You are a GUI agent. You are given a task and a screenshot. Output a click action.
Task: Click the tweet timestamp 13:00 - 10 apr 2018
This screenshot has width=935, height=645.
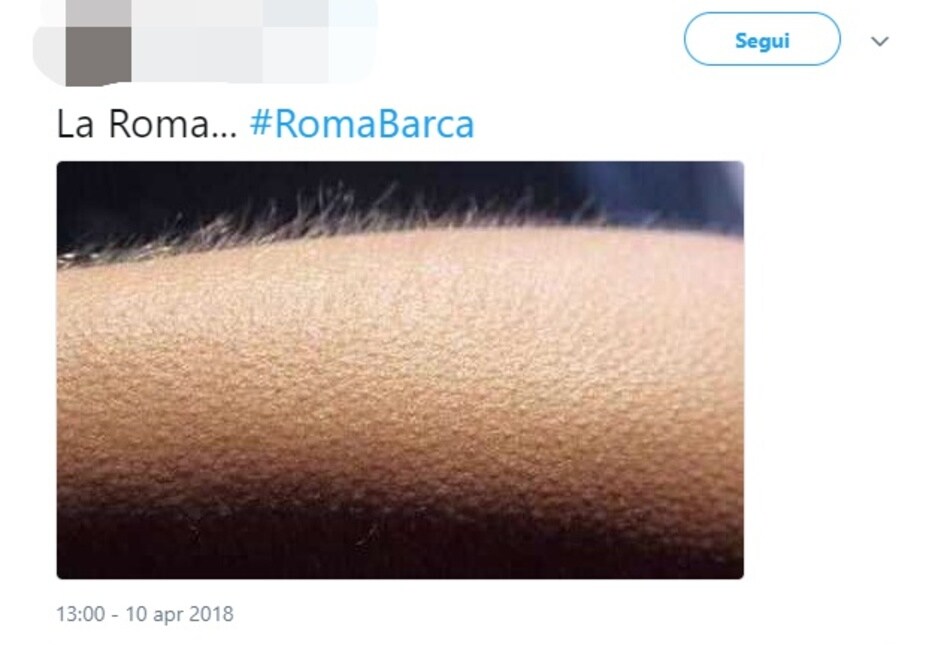pyautogui.click(x=145, y=614)
